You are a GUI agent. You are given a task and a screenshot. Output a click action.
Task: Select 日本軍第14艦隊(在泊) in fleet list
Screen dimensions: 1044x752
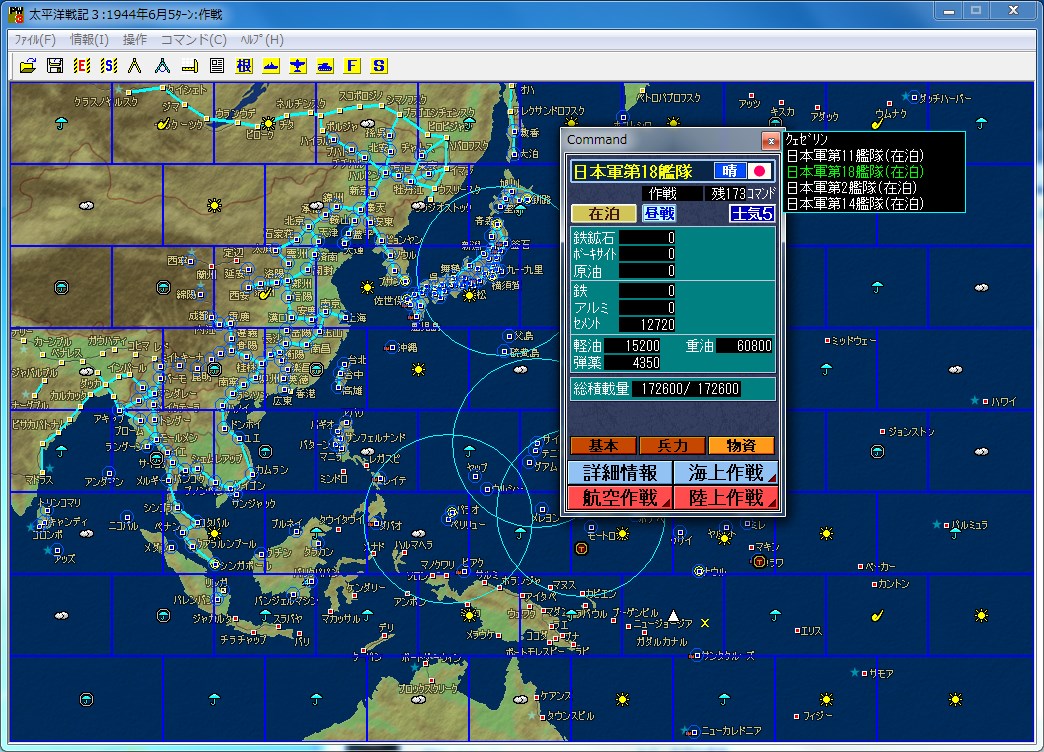point(855,204)
